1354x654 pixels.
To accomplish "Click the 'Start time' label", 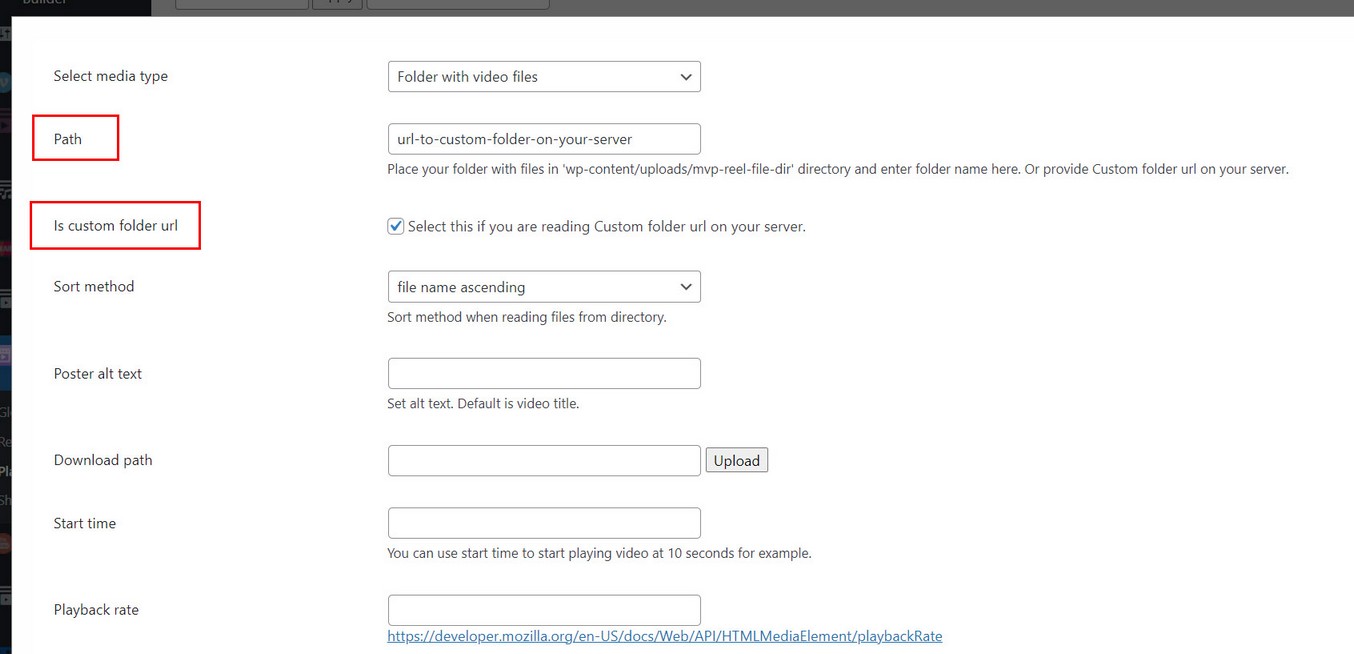I will [85, 524].
